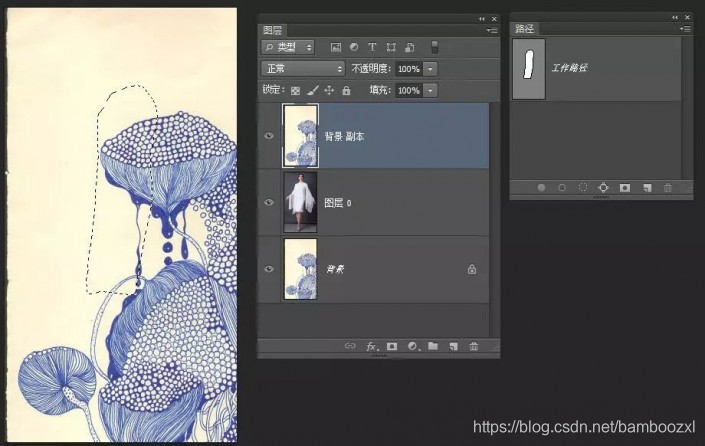The height and width of the screenshot is (446, 705).
Task: Delete layer with trash icon in Layers panel
Action: [x=474, y=346]
